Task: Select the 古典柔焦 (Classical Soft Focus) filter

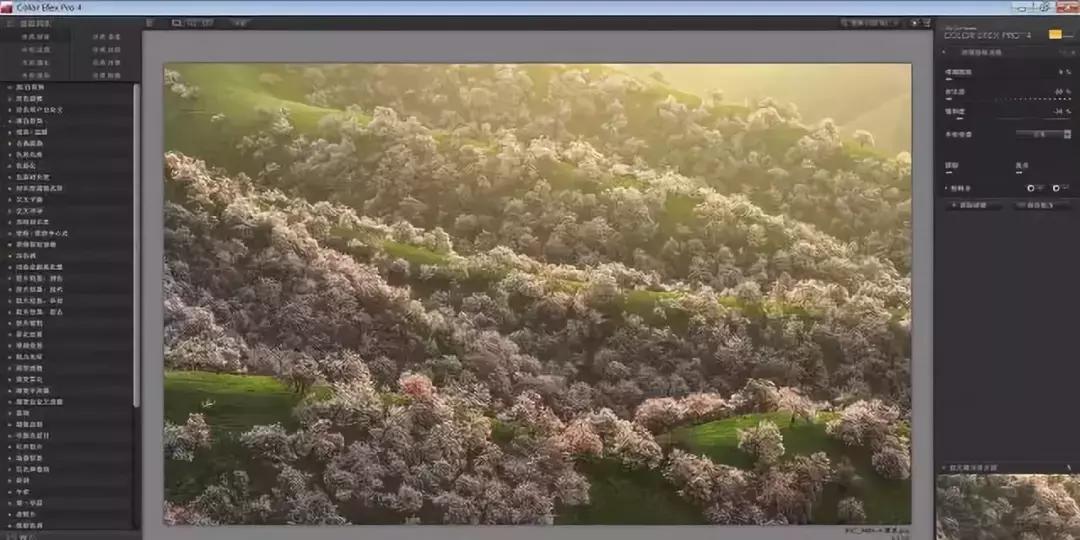Action: [x=30, y=143]
